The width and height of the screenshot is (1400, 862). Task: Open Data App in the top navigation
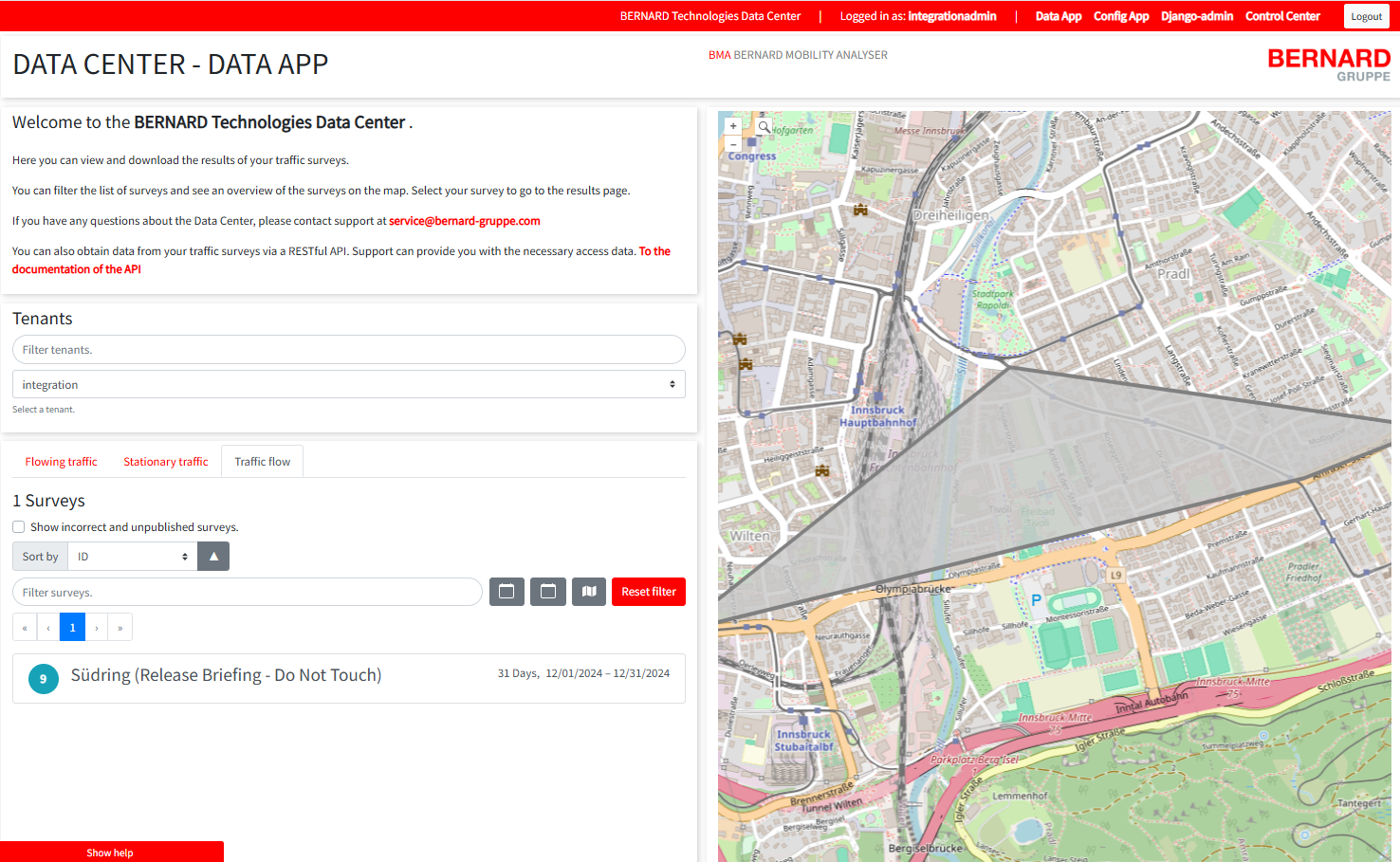coord(1059,16)
